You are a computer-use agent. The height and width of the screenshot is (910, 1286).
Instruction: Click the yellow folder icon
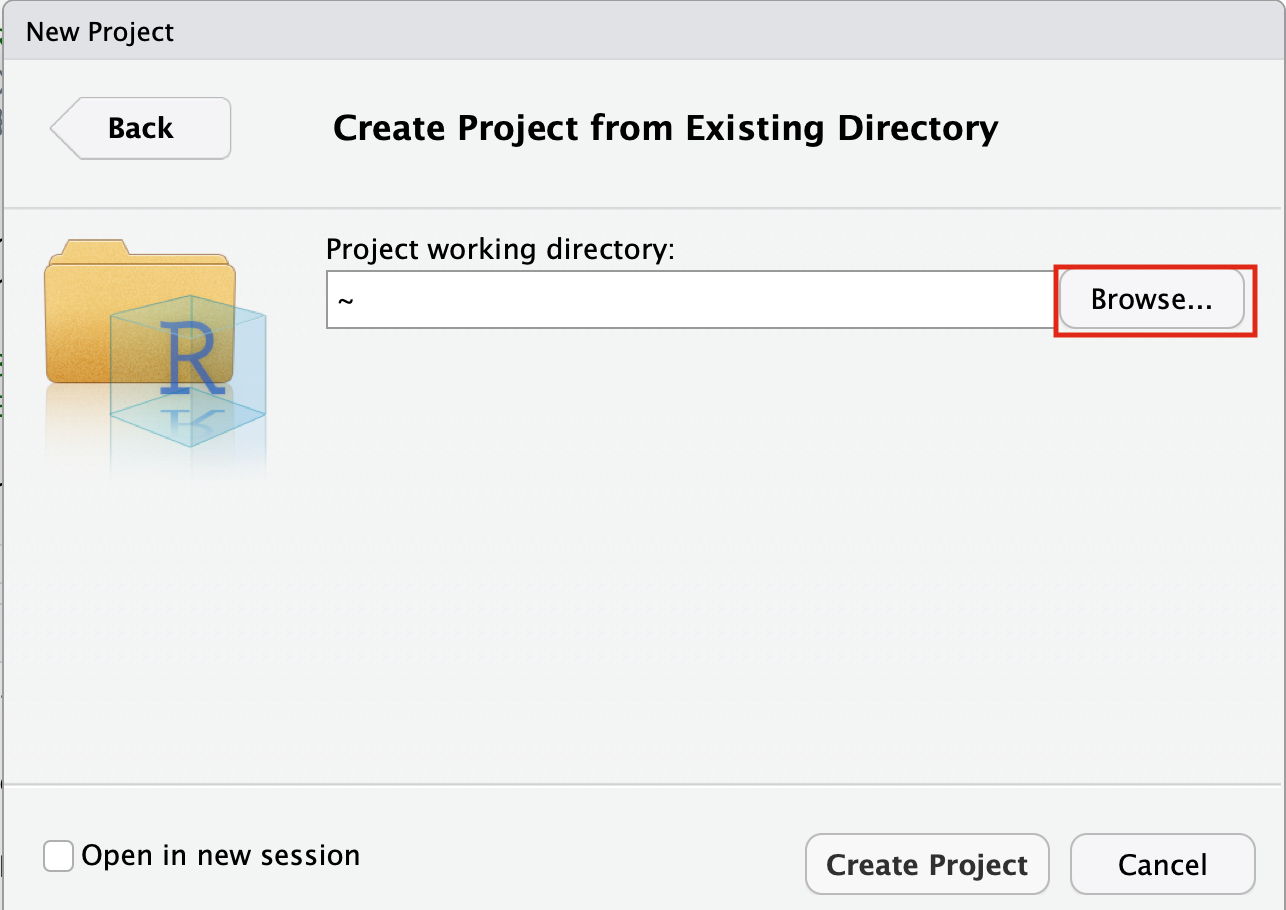(x=90, y=320)
